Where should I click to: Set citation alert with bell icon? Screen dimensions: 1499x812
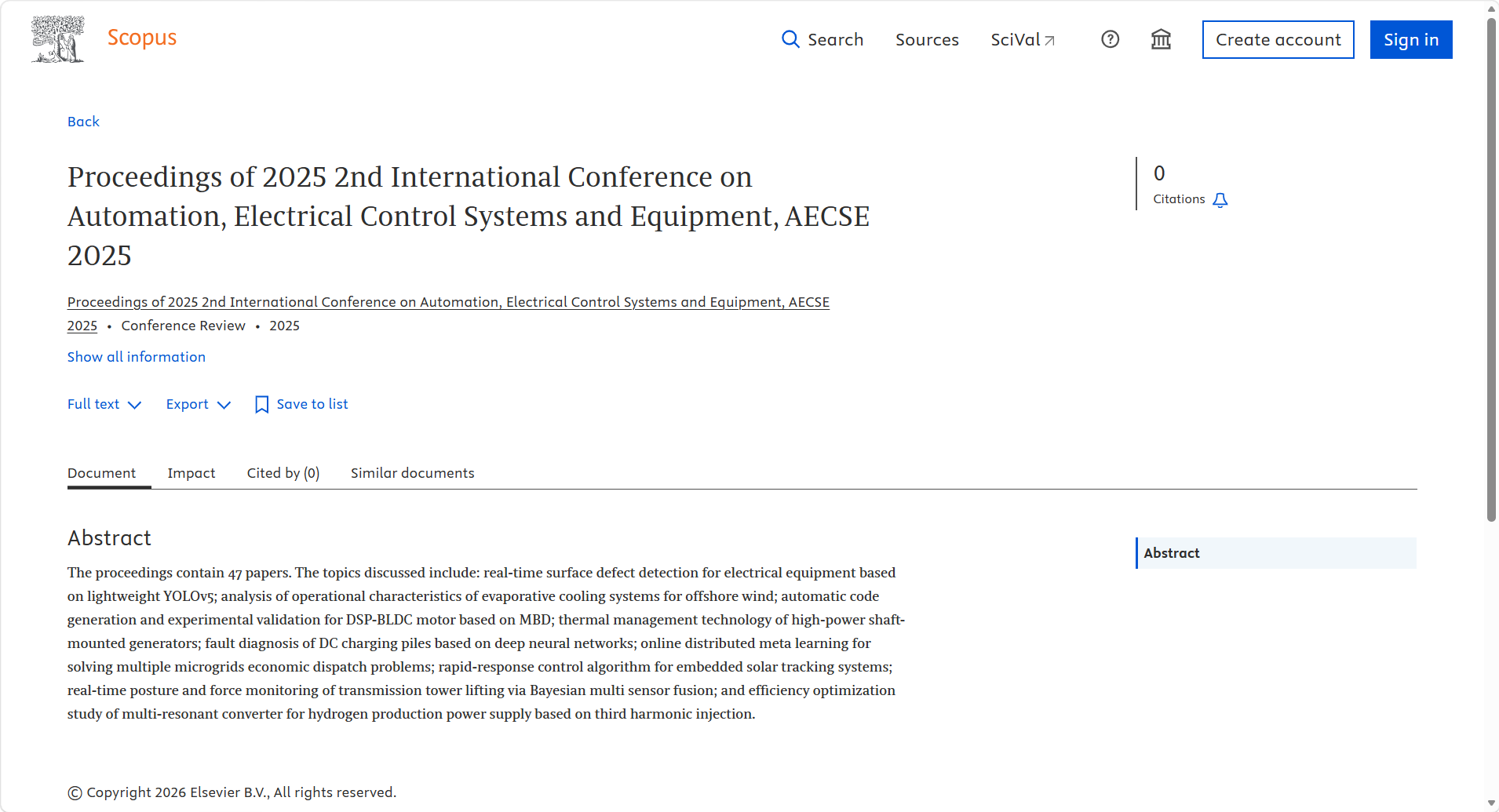point(1220,200)
